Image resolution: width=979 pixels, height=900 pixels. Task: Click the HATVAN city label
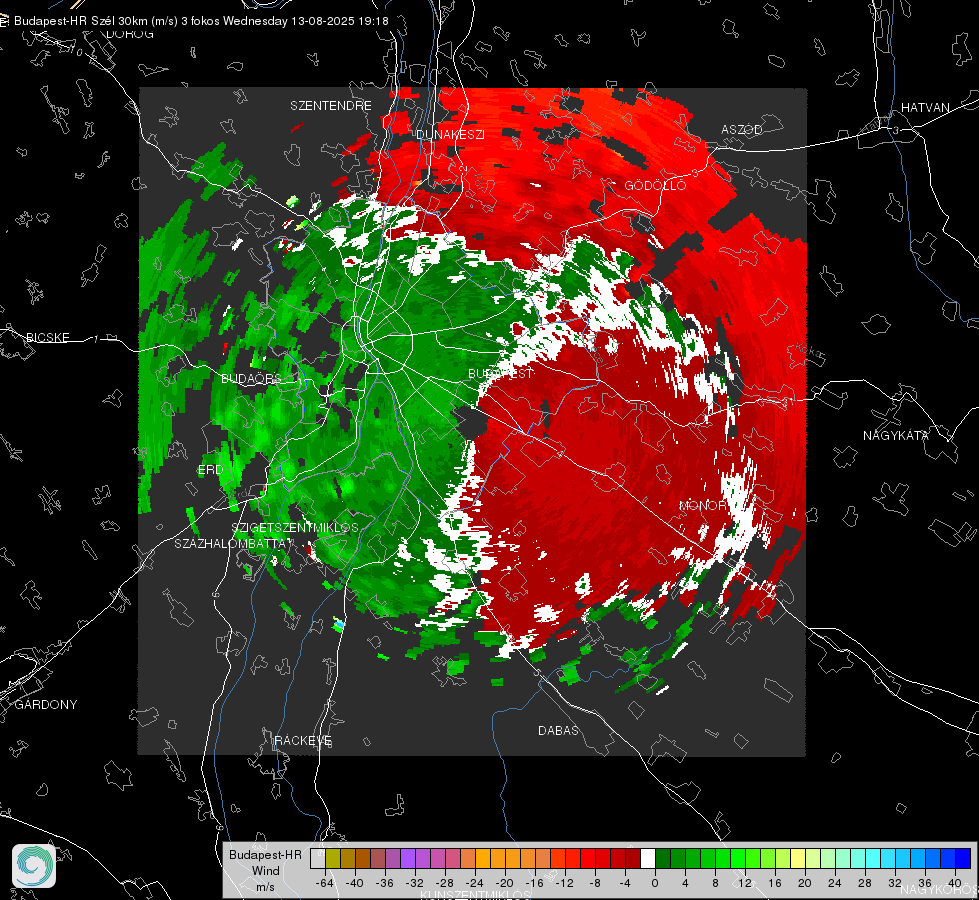point(925,107)
